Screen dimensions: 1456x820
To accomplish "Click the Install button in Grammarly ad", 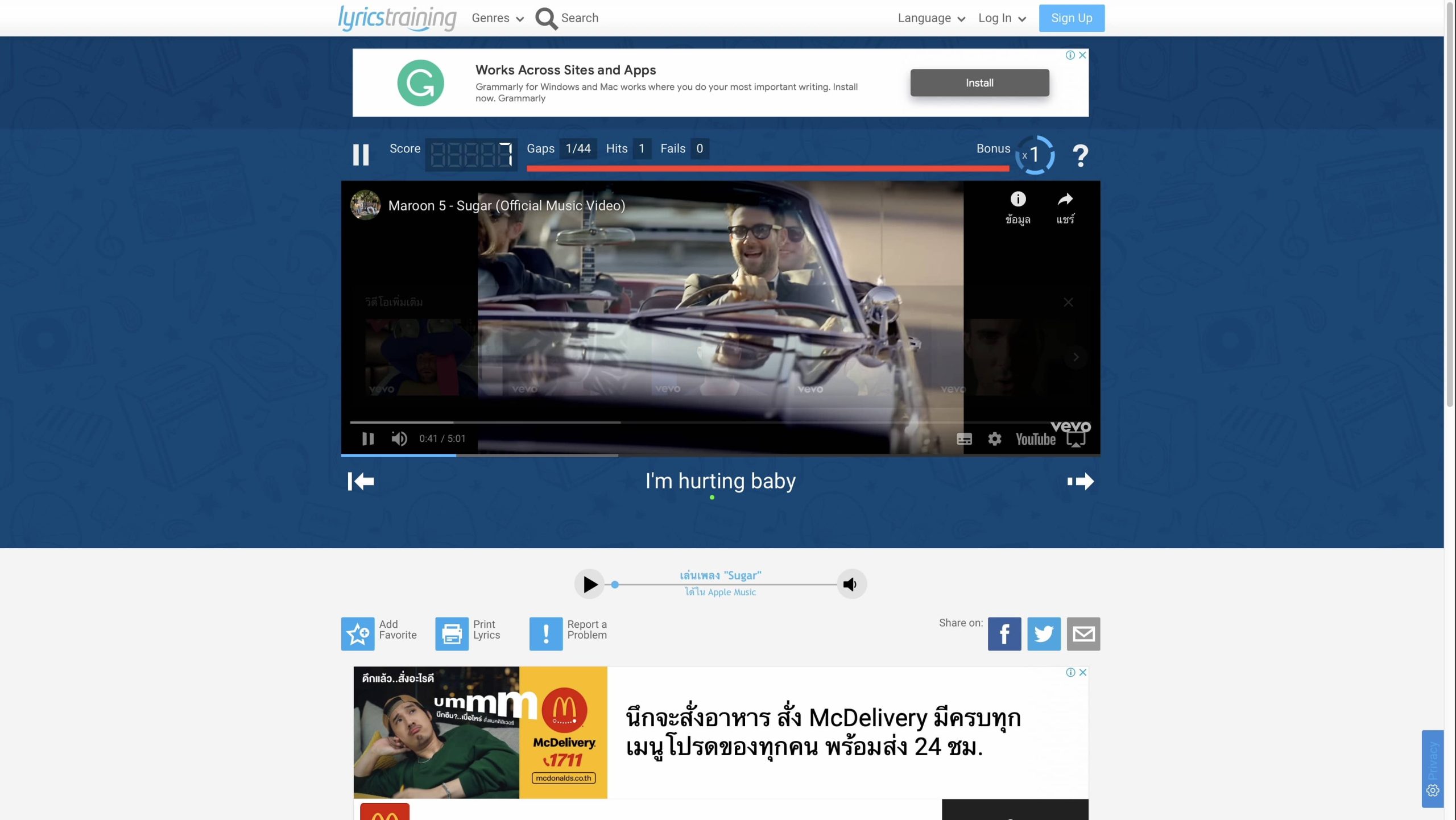I will 979,83.
